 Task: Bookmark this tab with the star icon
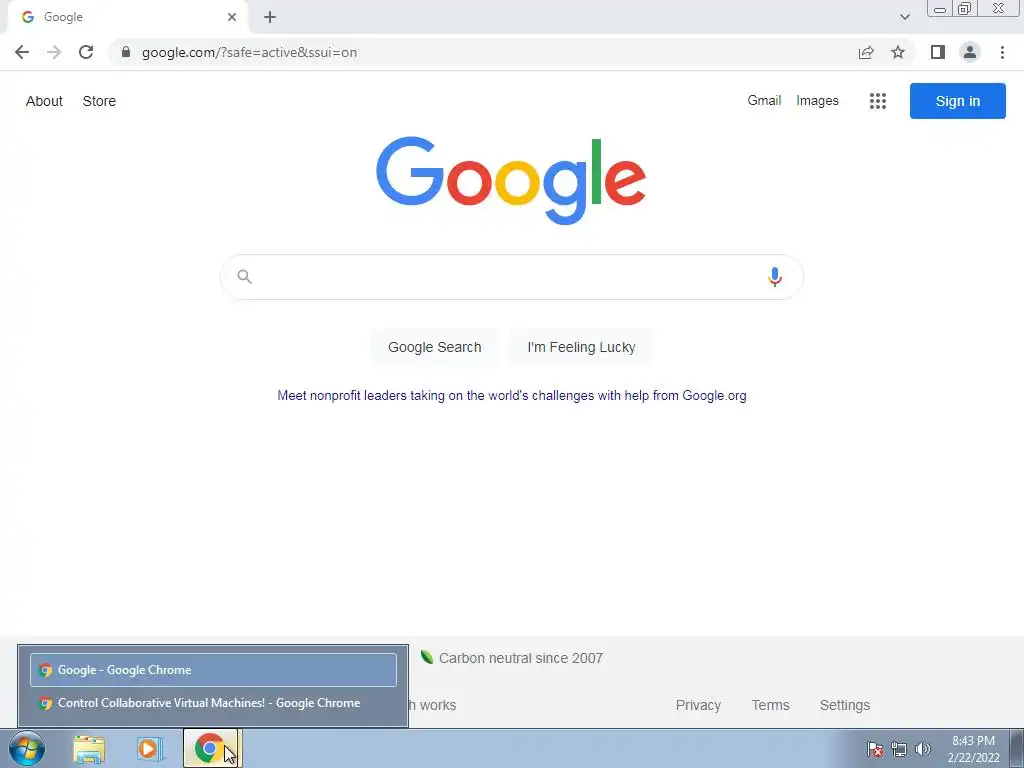898,52
